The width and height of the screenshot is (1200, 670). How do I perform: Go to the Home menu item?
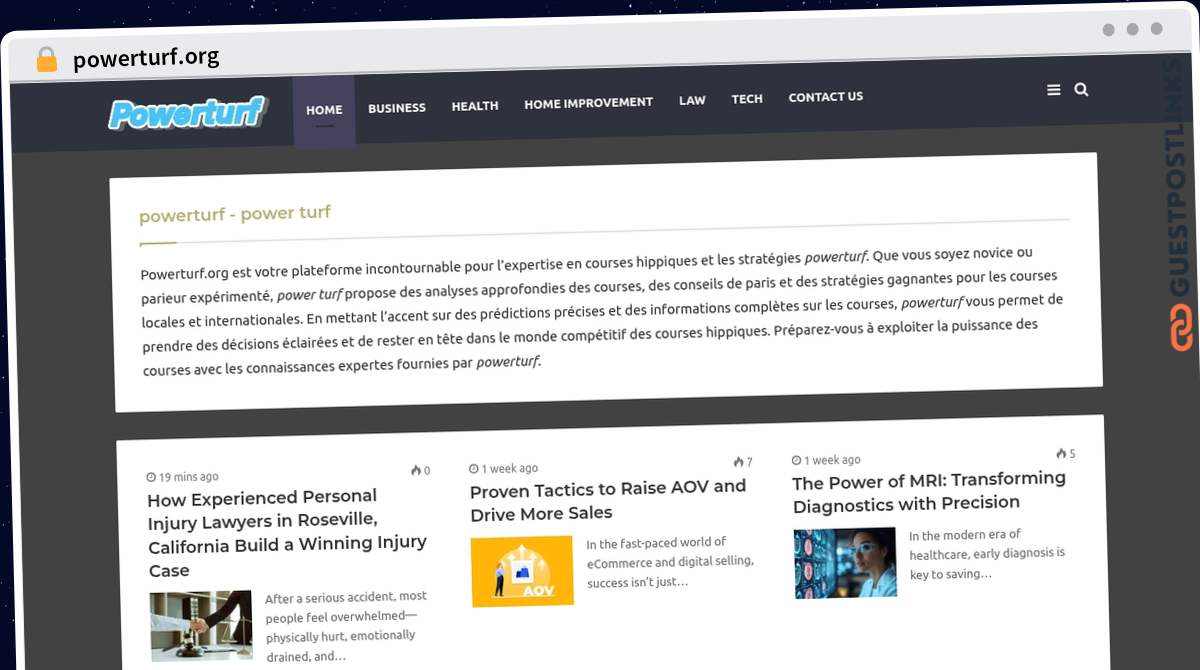coord(324,110)
